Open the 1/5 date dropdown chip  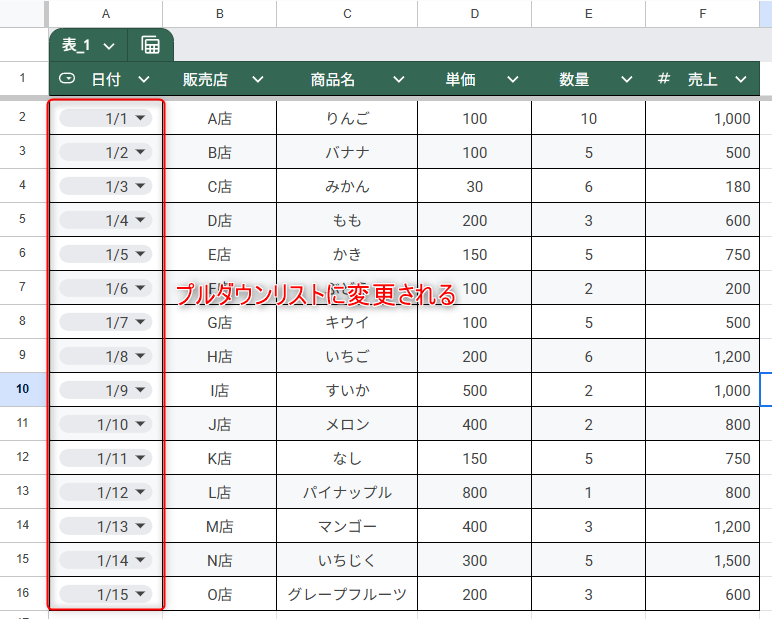(141, 254)
